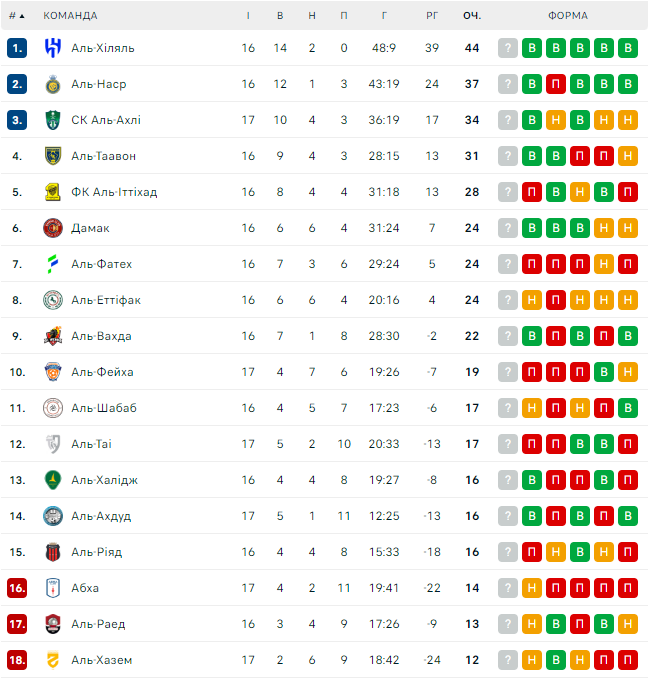Click the red position badge 16 for Абха

click(17, 588)
